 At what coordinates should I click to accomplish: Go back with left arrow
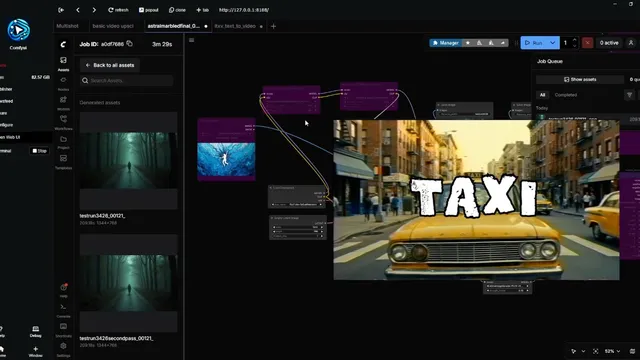[78, 10]
